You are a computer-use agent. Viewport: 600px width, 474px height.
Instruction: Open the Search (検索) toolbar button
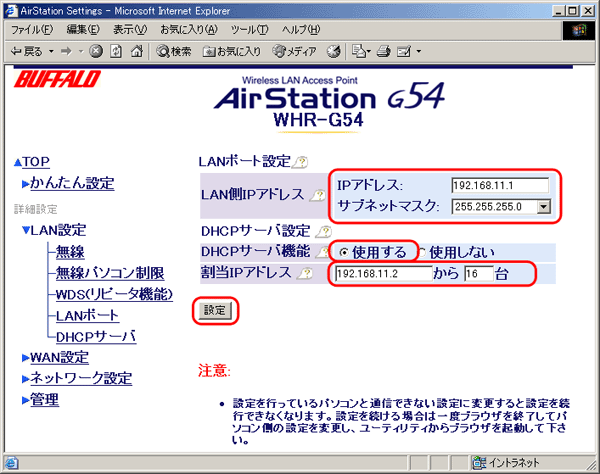(x=174, y=51)
